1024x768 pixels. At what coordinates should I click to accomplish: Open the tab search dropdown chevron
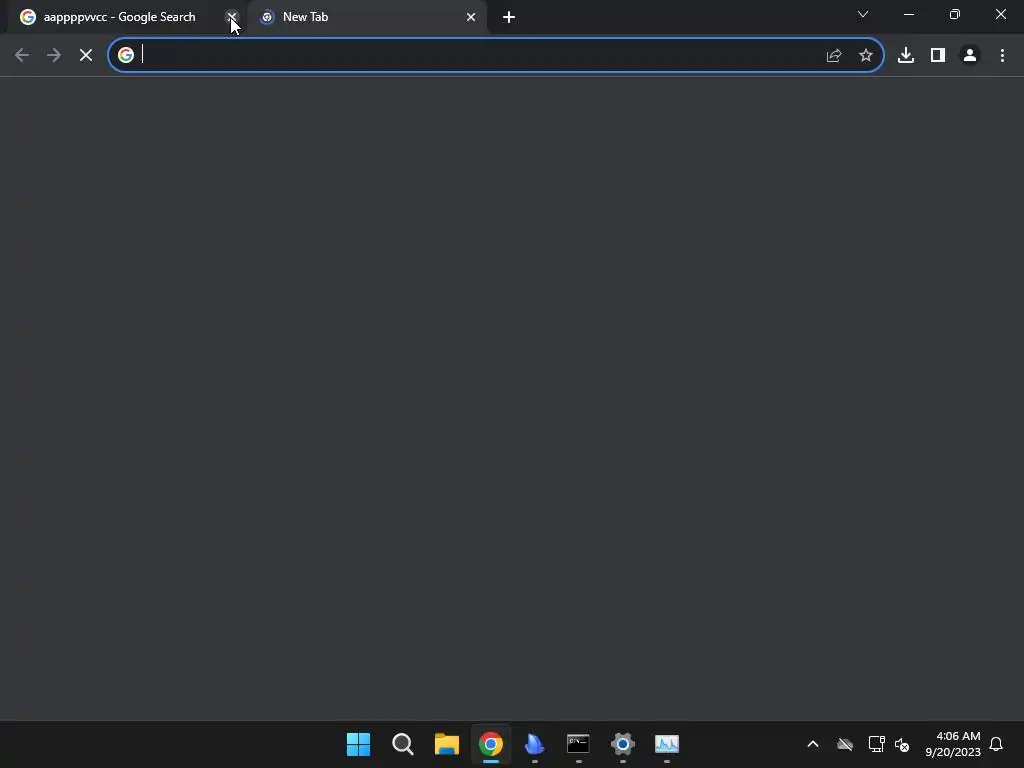coord(863,14)
